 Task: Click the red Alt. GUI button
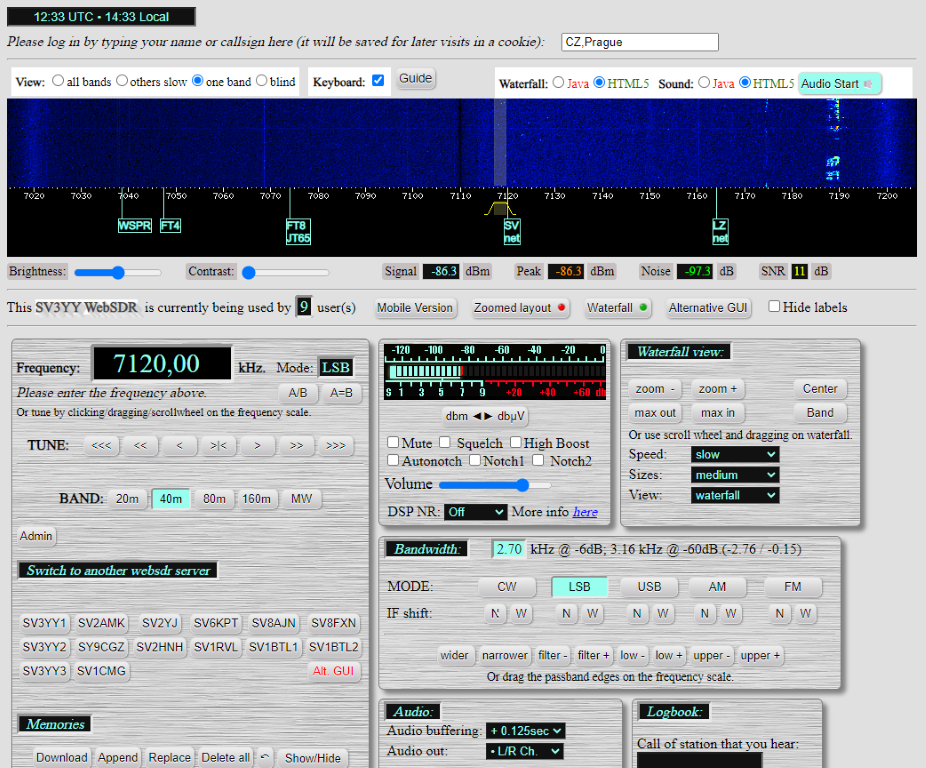333,671
